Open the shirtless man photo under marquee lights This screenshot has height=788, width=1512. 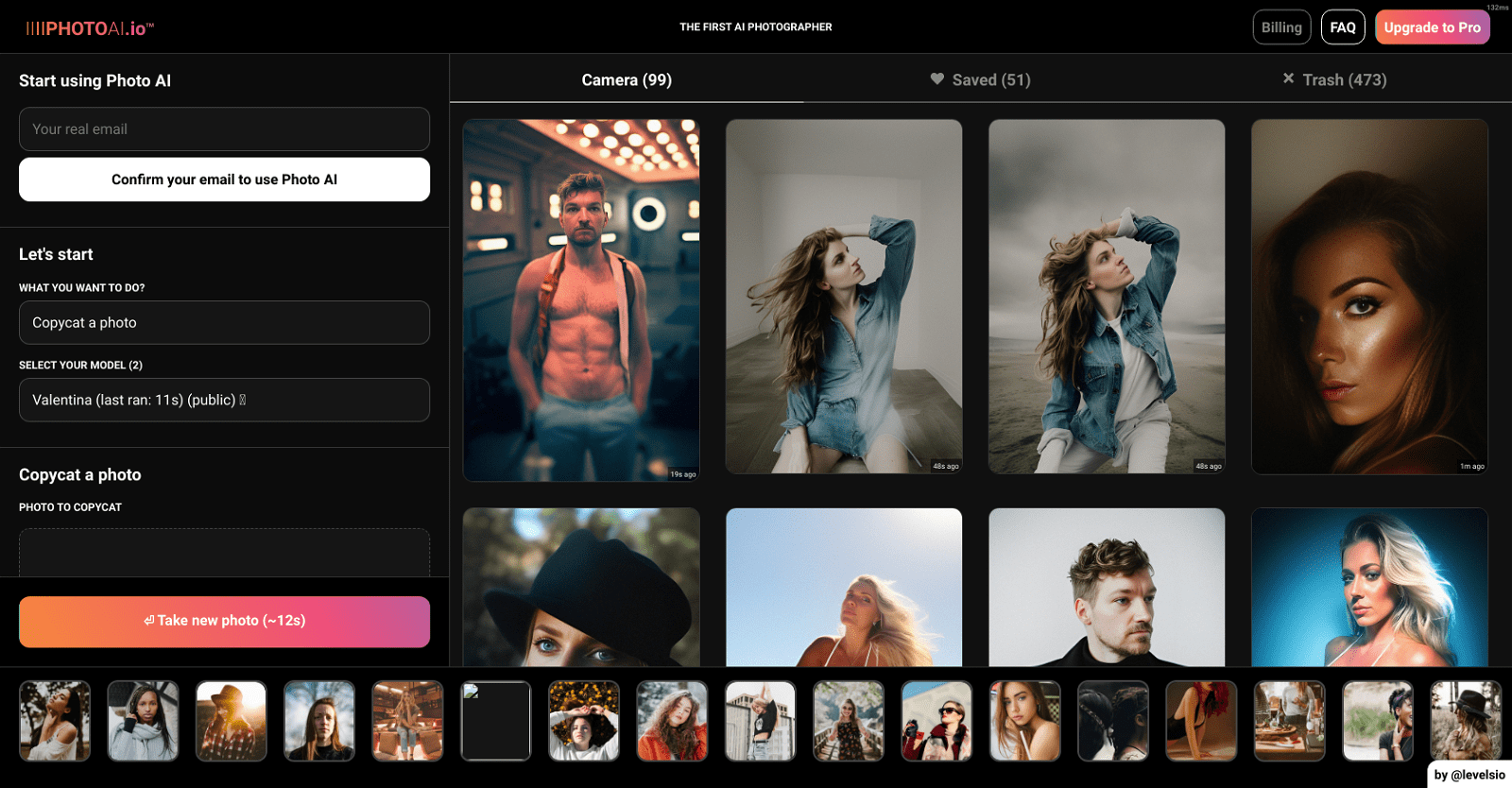click(x=581, y=300)
